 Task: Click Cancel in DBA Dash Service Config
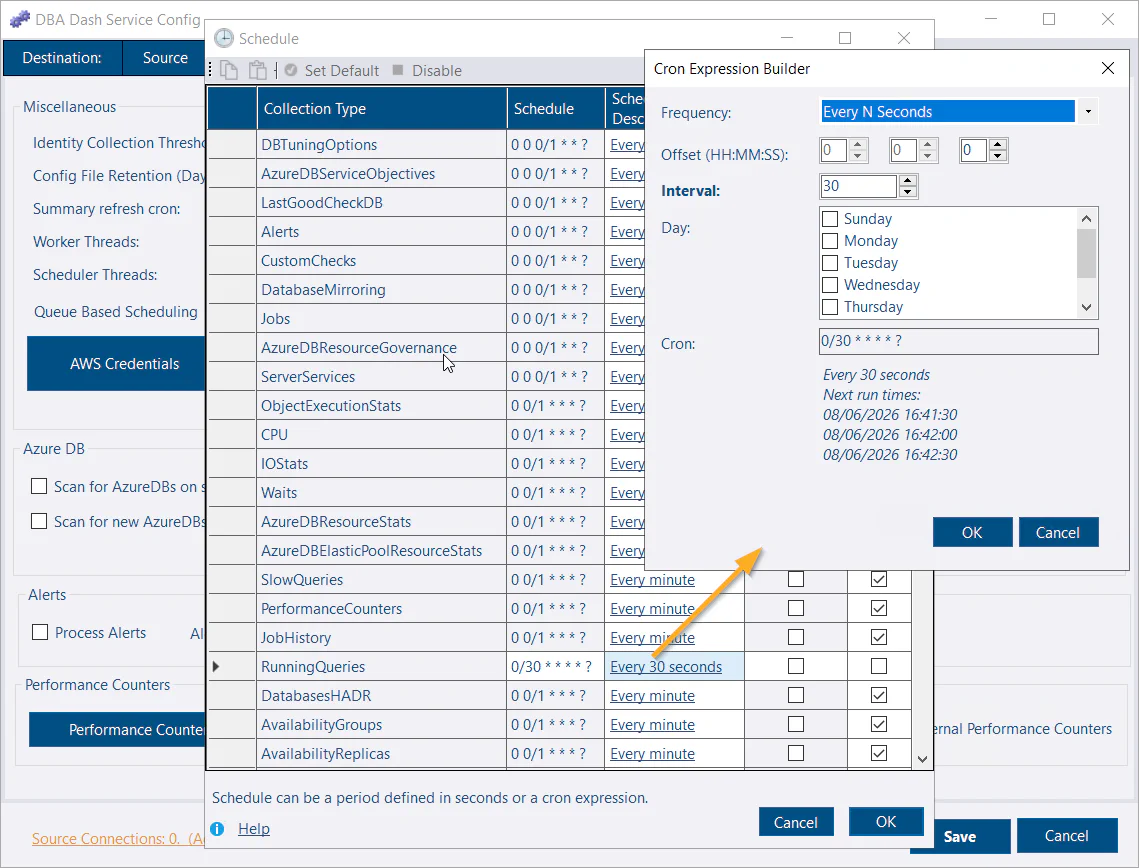tap(1066, 835)
